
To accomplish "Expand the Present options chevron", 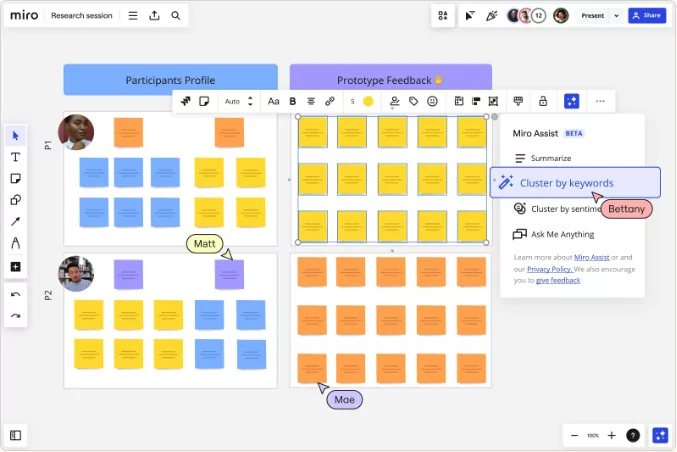I will (x=616, y=16).
